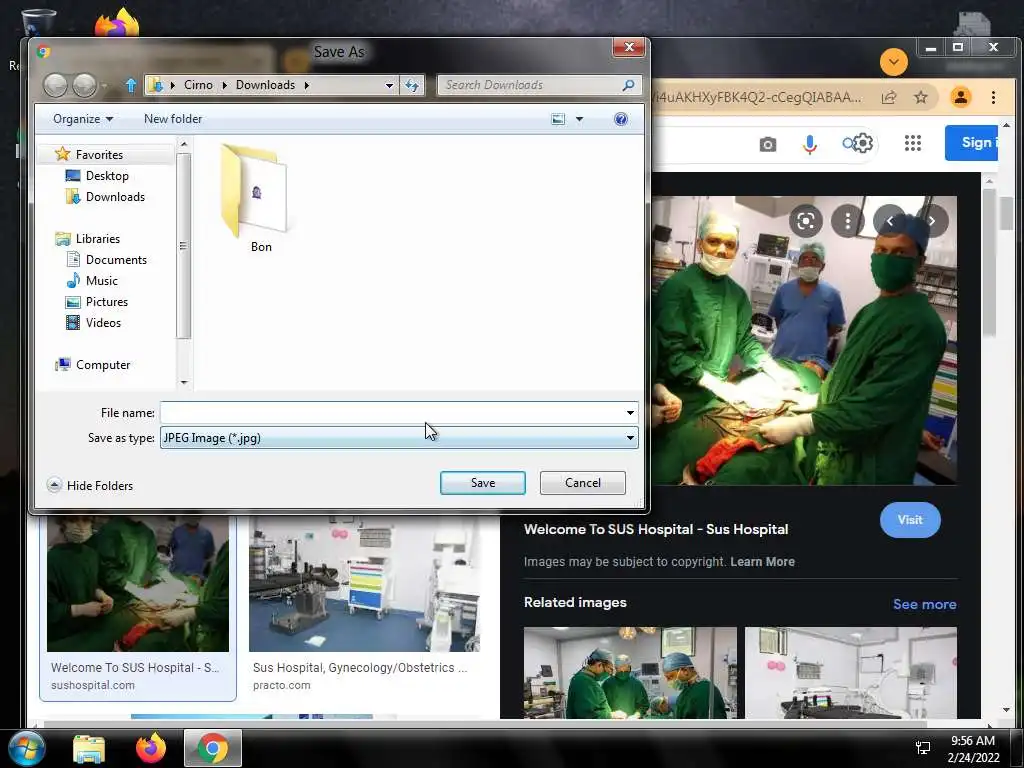
Task: Click the Refresh icon beside address path
Action: pos(412,85)
